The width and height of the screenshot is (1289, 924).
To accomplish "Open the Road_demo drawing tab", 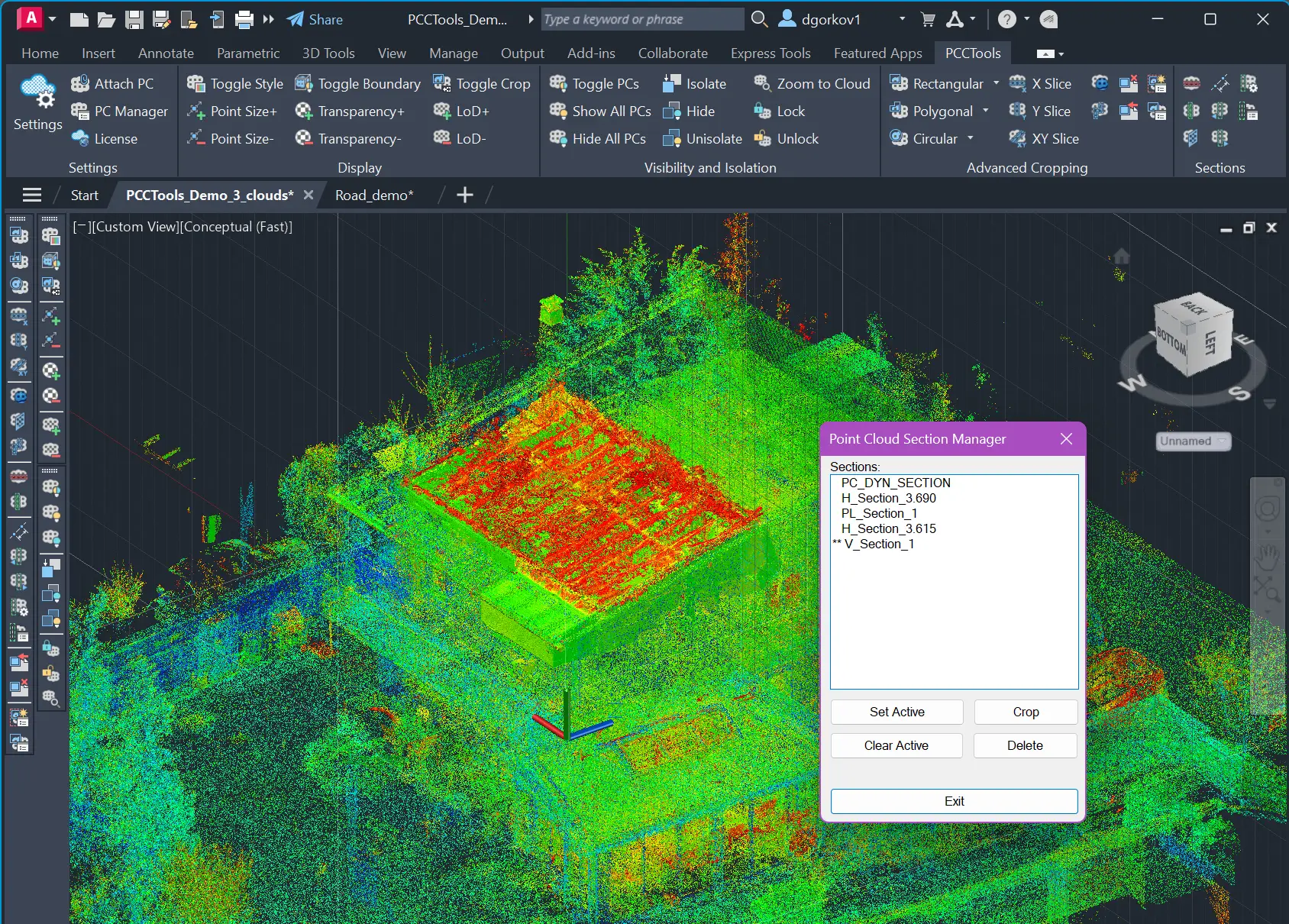I will (x=373, y=195).
